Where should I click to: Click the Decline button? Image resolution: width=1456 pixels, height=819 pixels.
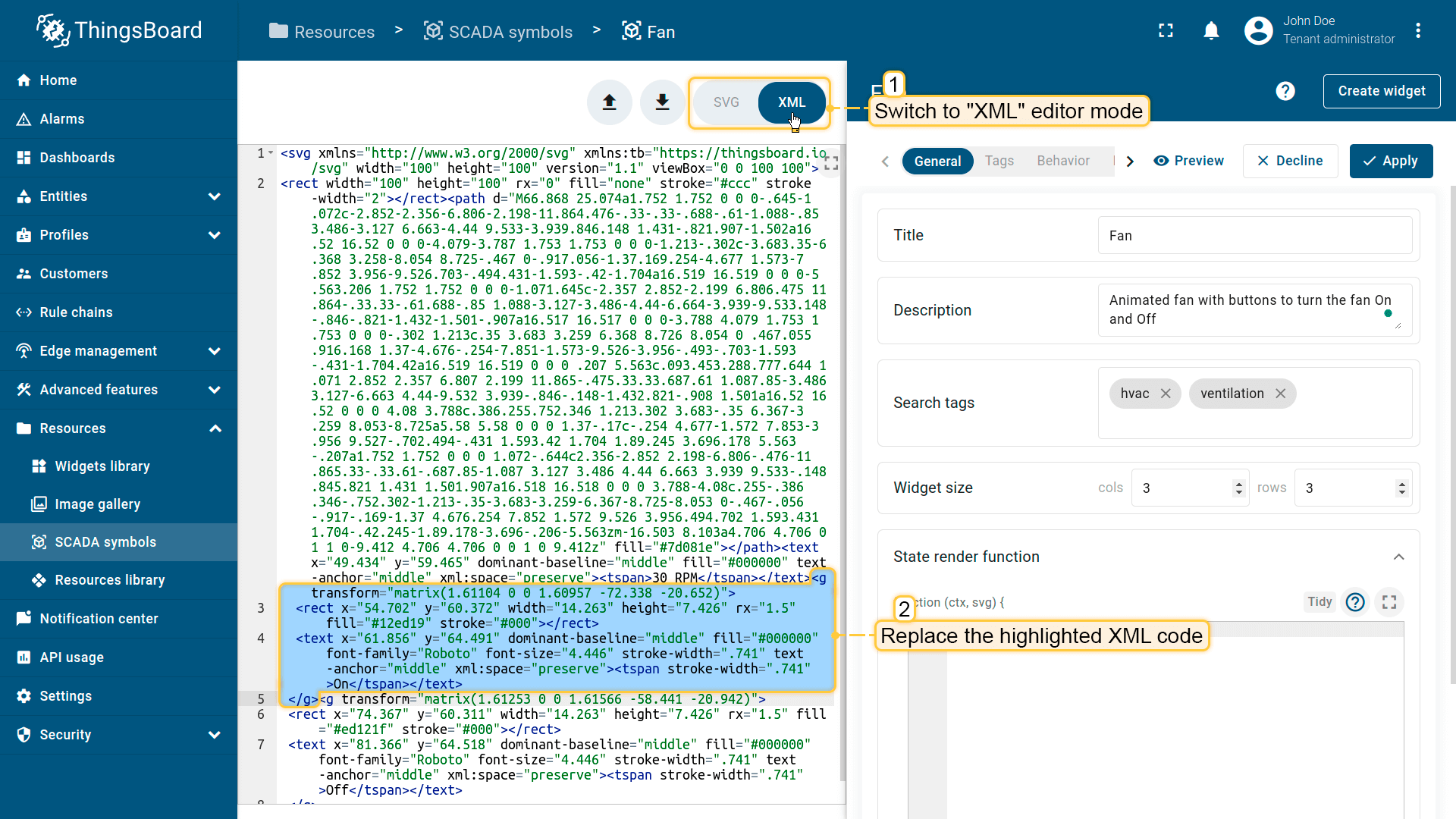pos(1289,161)
